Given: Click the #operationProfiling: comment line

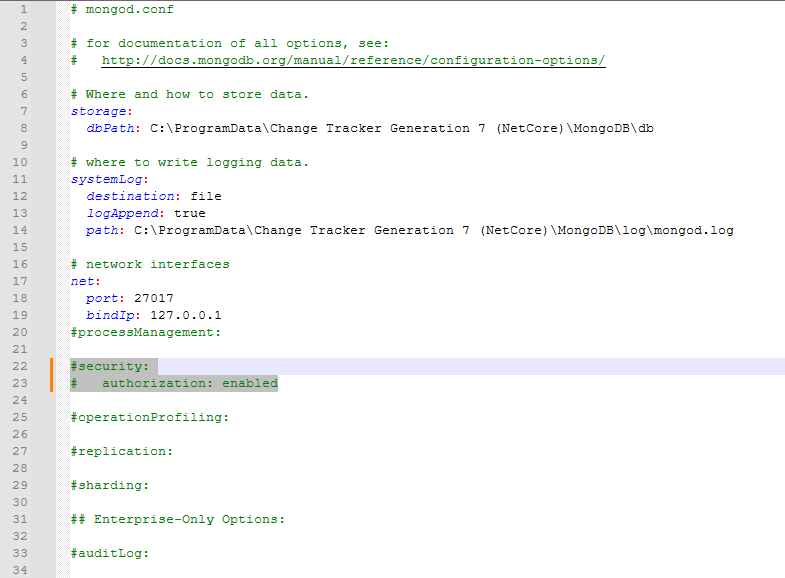Looking at the screenshot, I should tap(150, 417).
